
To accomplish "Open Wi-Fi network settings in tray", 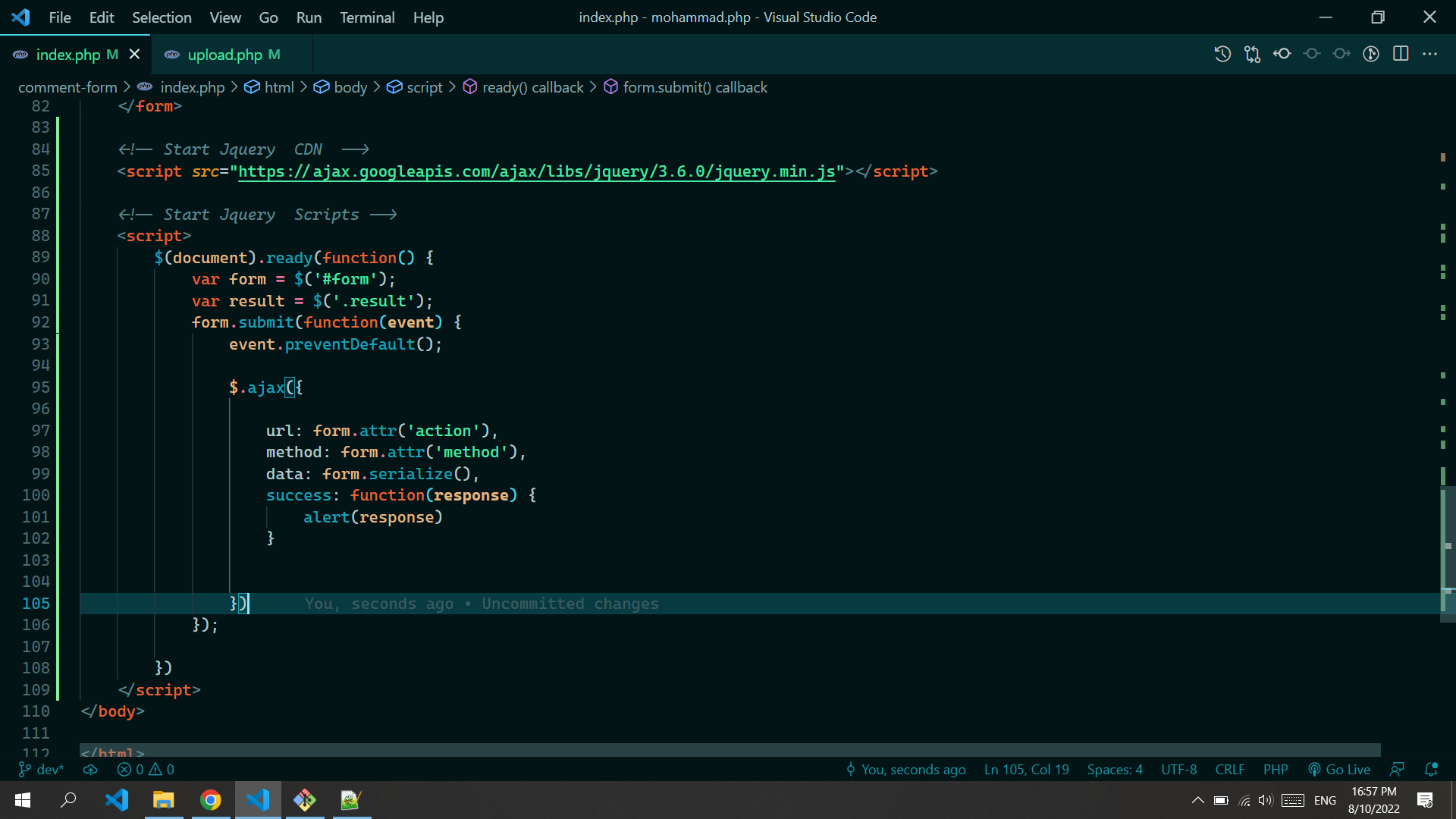I will click(x=1244, y=800).
